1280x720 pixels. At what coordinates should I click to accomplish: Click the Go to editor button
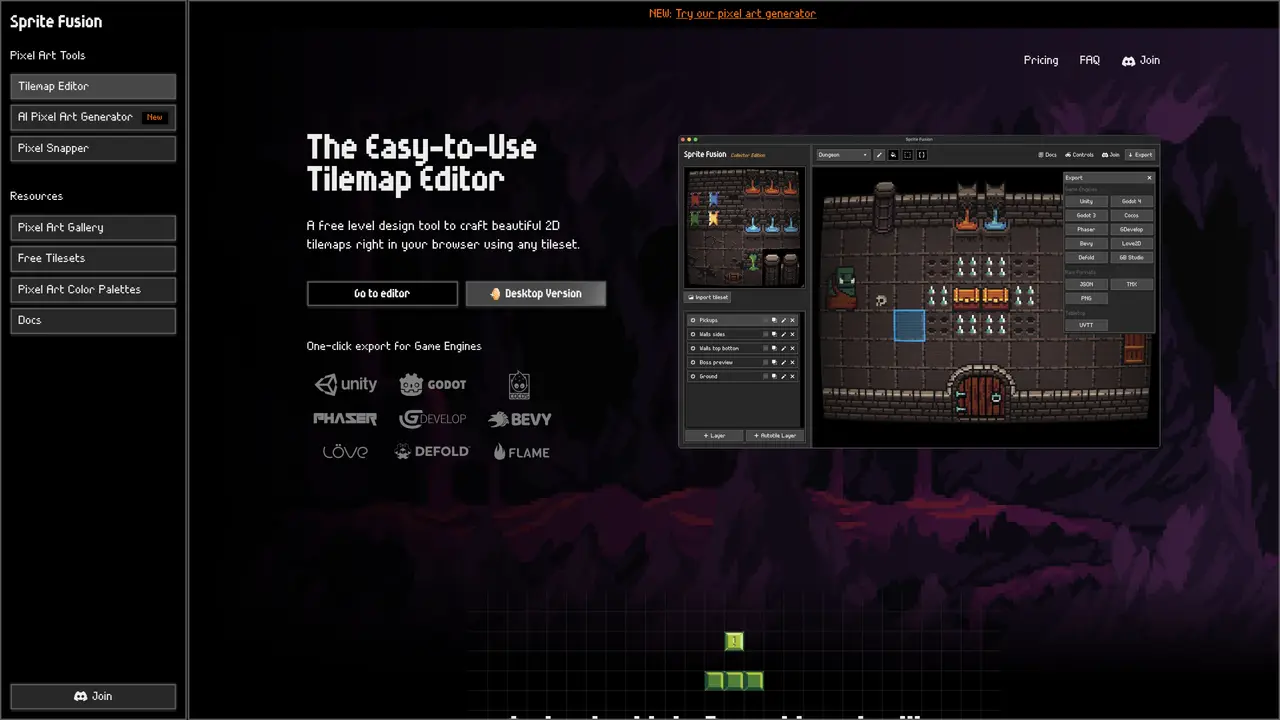coord(382,293)
